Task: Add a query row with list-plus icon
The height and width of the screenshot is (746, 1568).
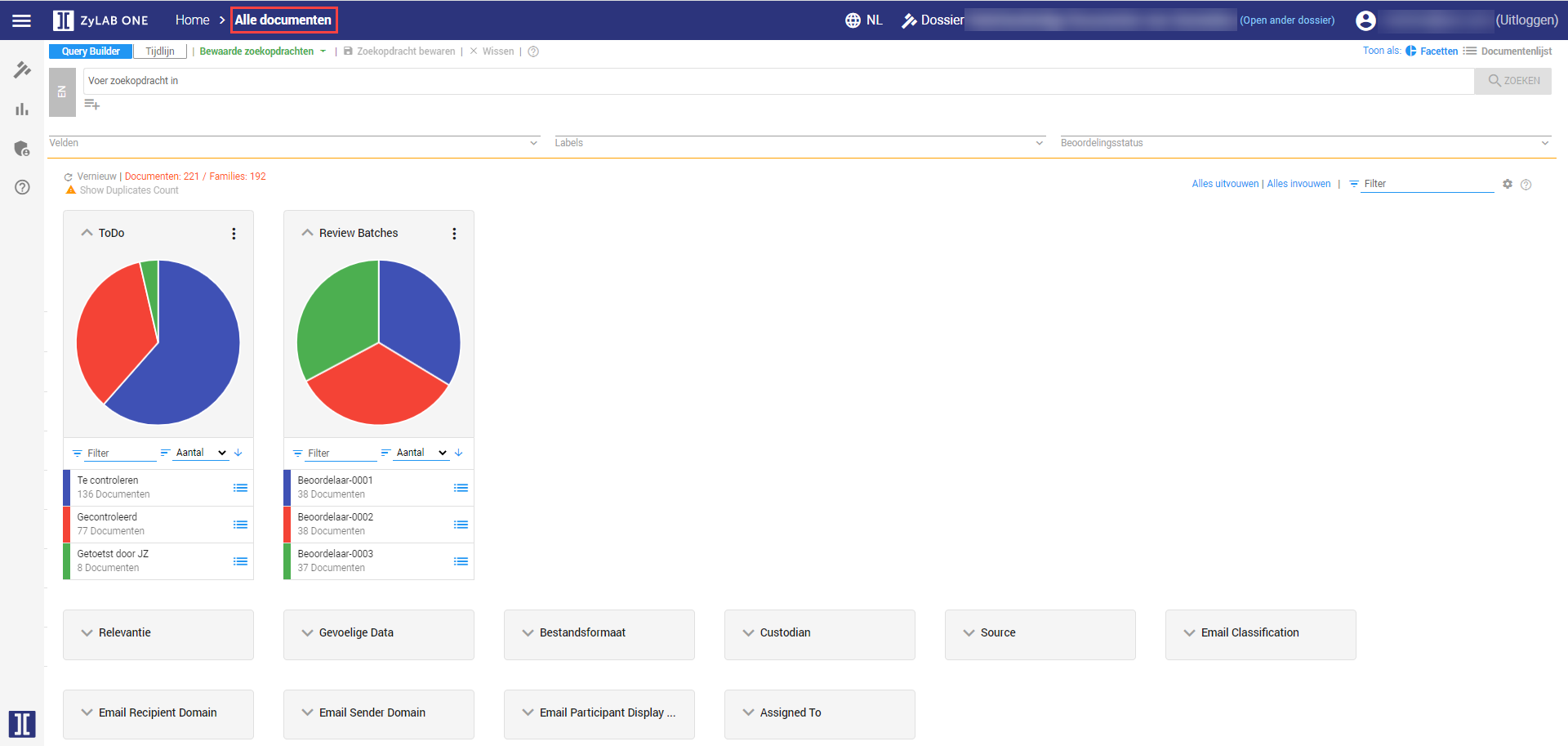Action: [x=92, y=105]
